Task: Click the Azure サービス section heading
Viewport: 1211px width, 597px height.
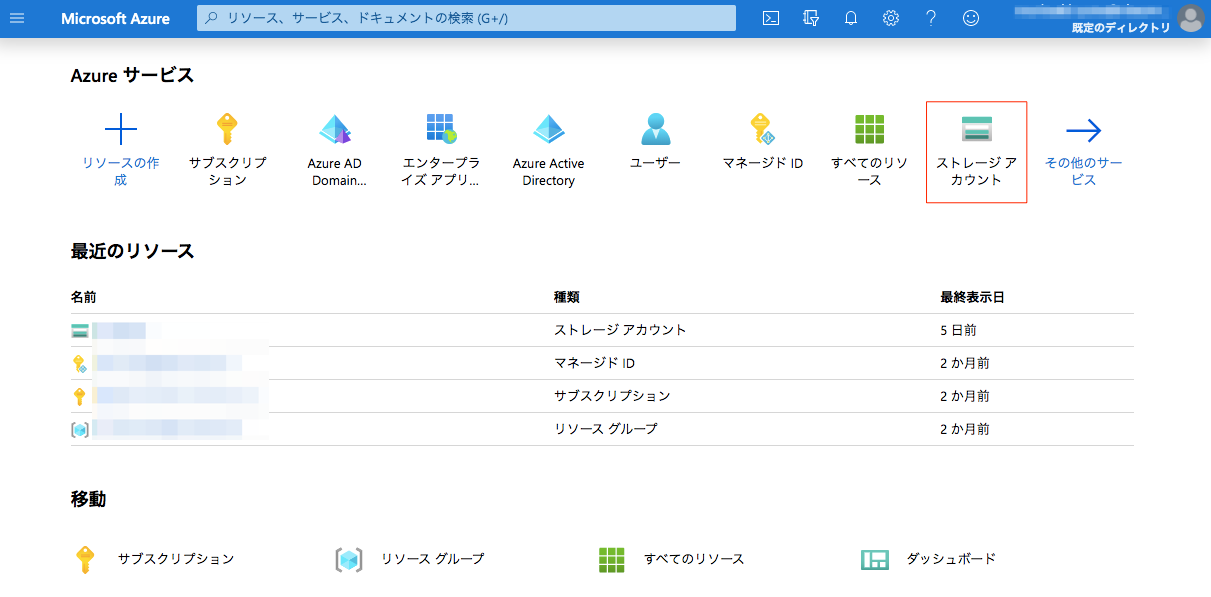Action: point(132,75)
